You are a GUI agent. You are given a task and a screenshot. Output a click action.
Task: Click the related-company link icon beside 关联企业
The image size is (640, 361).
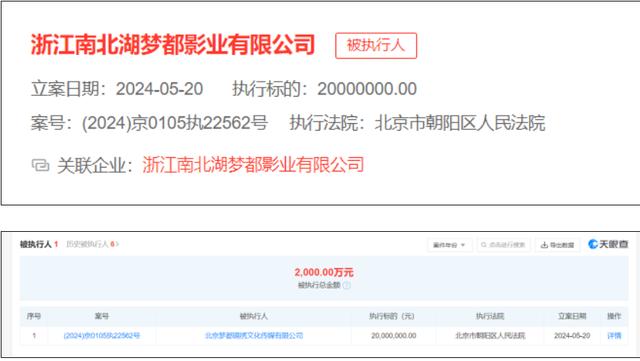pos(40,165)
